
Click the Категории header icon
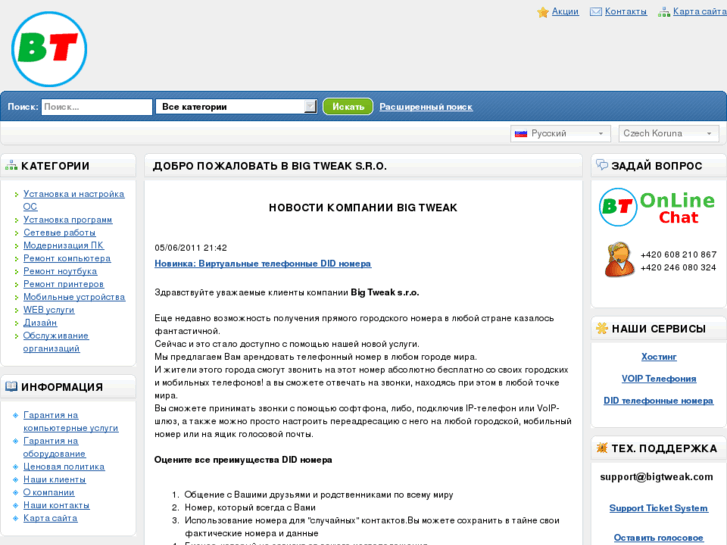pyautogui.click(x=11, y=166)
